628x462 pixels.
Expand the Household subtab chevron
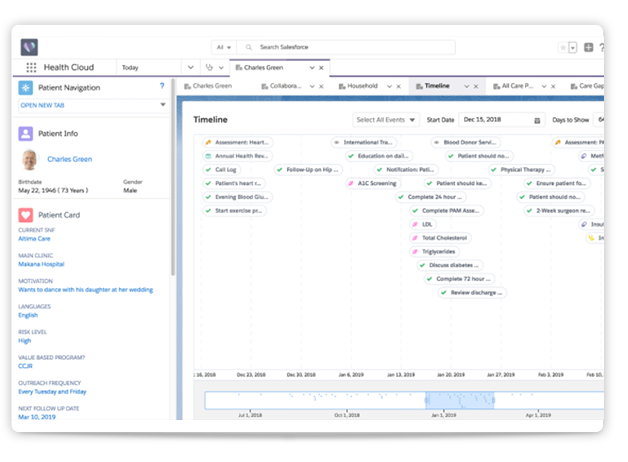pos(389,86)
